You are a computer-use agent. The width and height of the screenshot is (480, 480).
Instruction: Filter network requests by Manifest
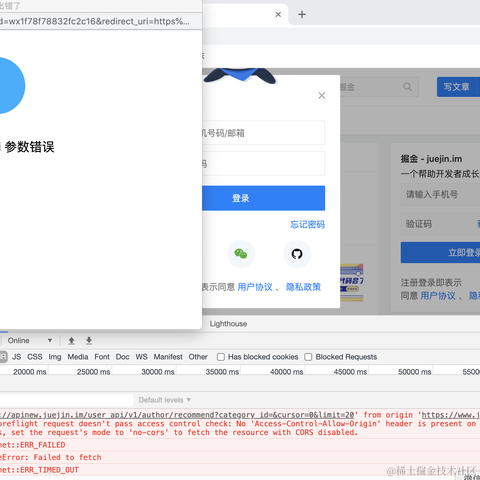point(168,357)
